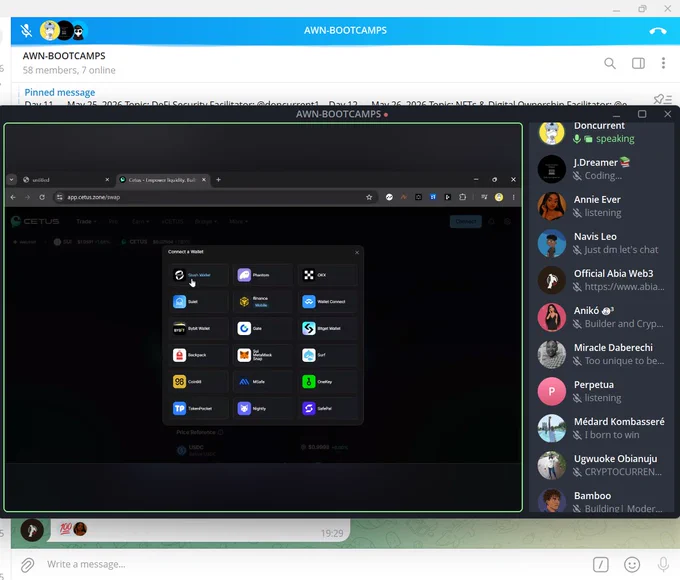Viewport: 680px width, 580px height.
Task: Expand the Bridge menu on Cetus
Action: [x=206, y=221]
